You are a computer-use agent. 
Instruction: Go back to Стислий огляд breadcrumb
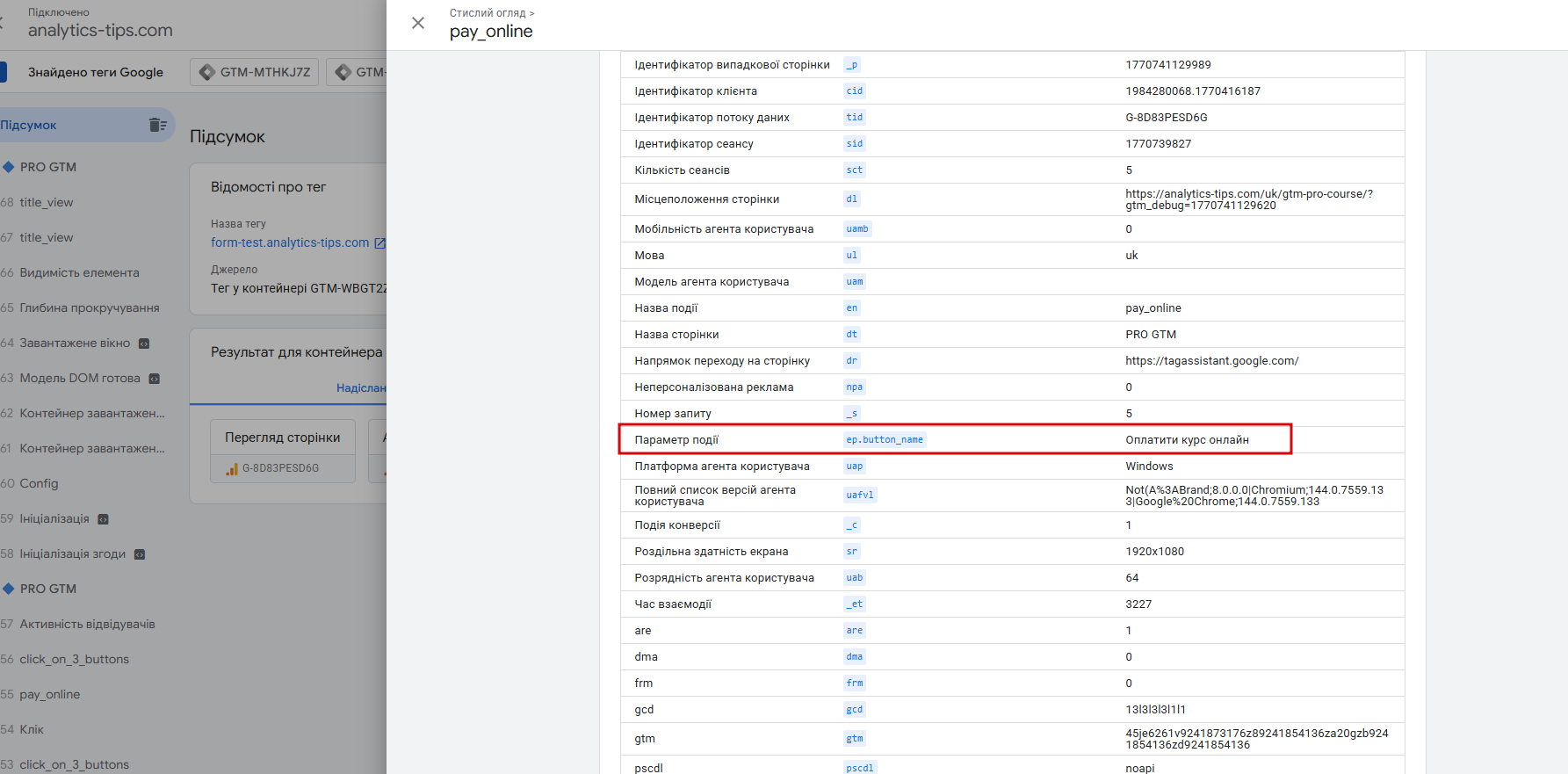click(x=488, y=13)
